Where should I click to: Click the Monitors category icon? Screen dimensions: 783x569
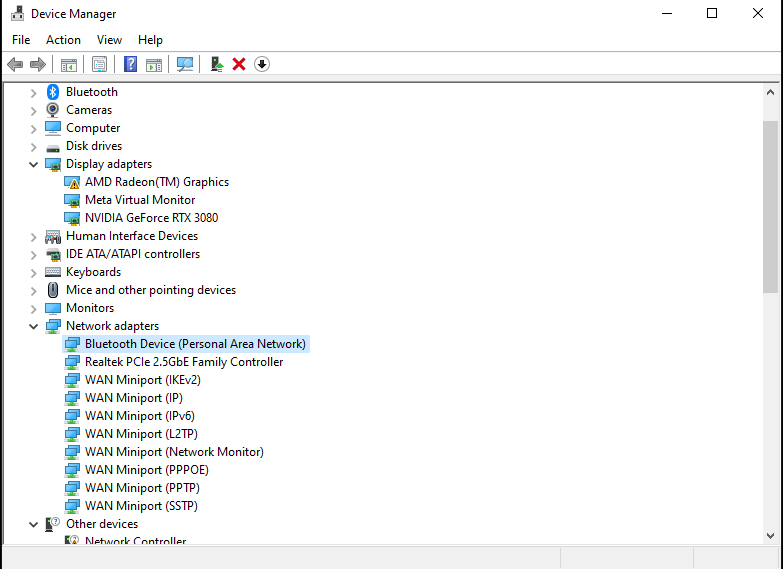(53, 308)
